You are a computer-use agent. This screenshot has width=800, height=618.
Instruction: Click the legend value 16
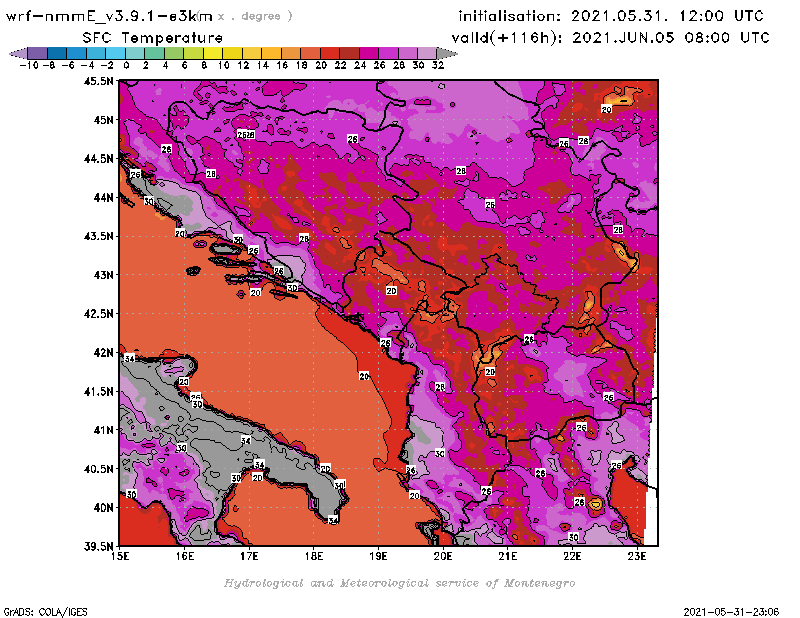click(x=282, y=65)
